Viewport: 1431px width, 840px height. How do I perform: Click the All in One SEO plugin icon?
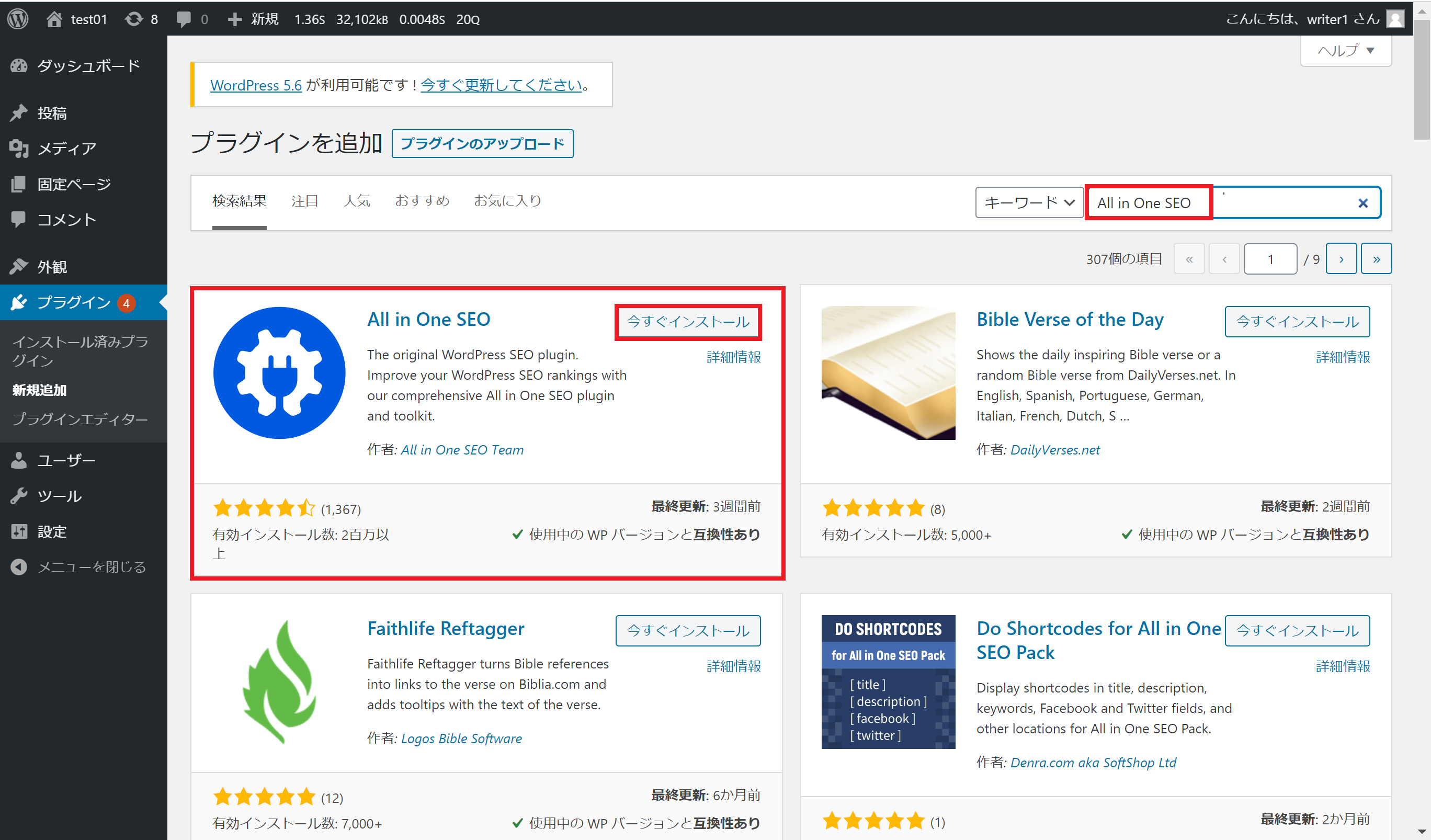279,372
